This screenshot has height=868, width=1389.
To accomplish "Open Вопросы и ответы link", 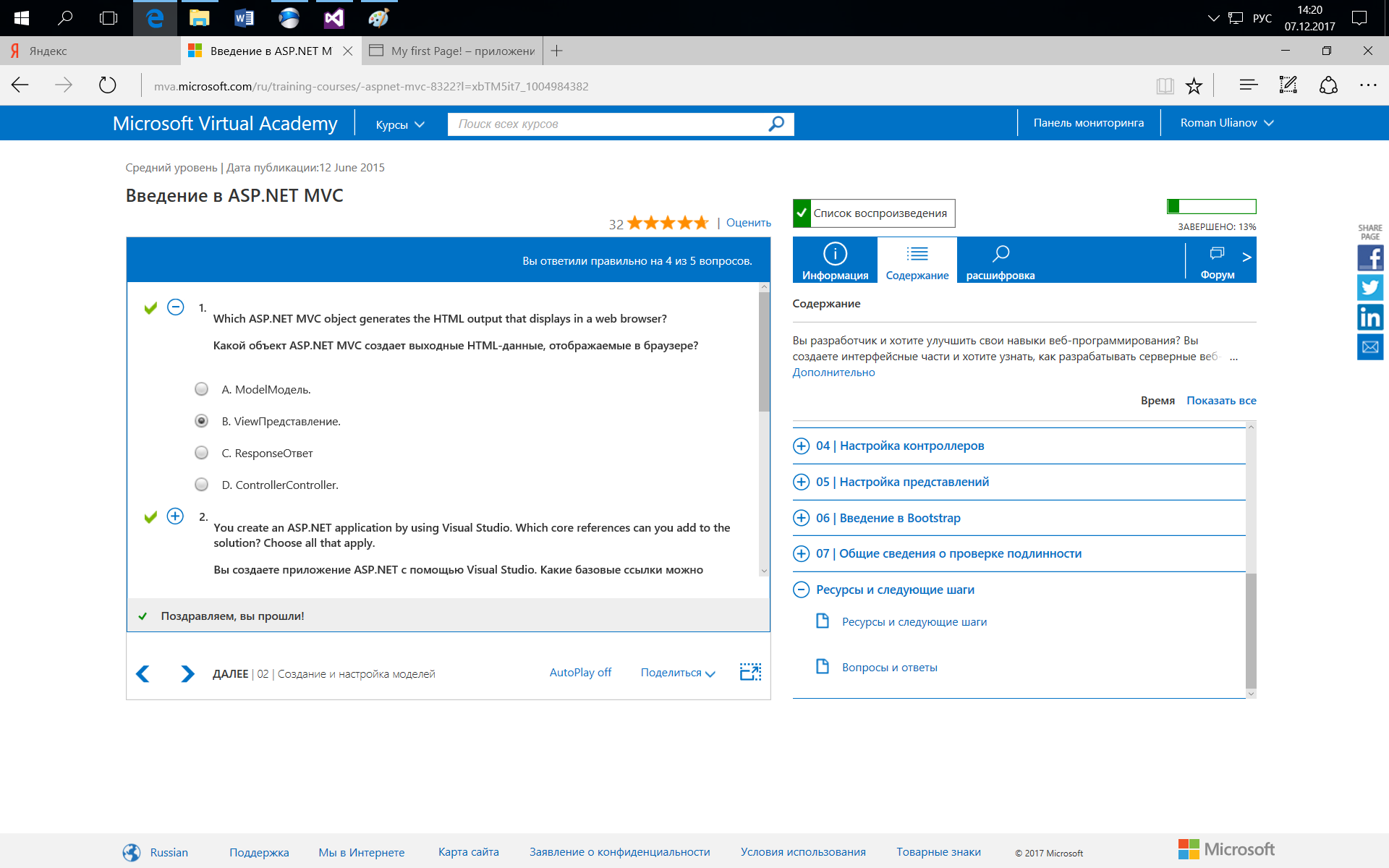I will [889, 668].
